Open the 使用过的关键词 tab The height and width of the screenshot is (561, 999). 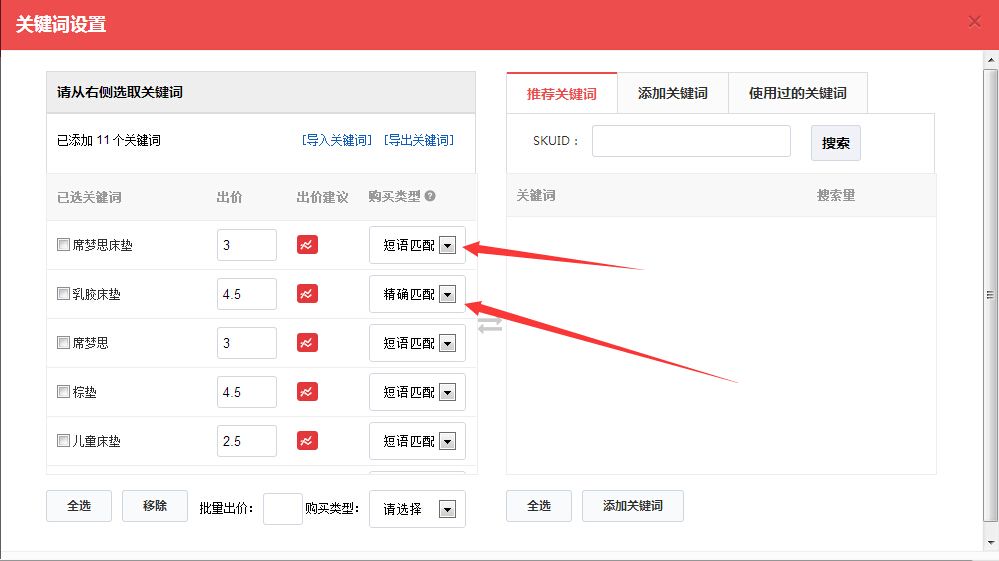pos(797,93)
